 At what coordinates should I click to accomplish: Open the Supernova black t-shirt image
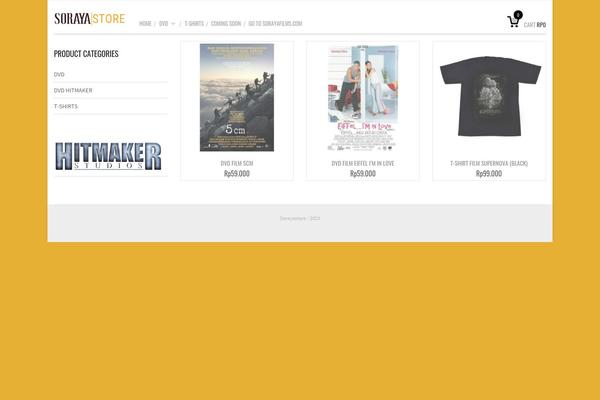click(x=490, y=96)
